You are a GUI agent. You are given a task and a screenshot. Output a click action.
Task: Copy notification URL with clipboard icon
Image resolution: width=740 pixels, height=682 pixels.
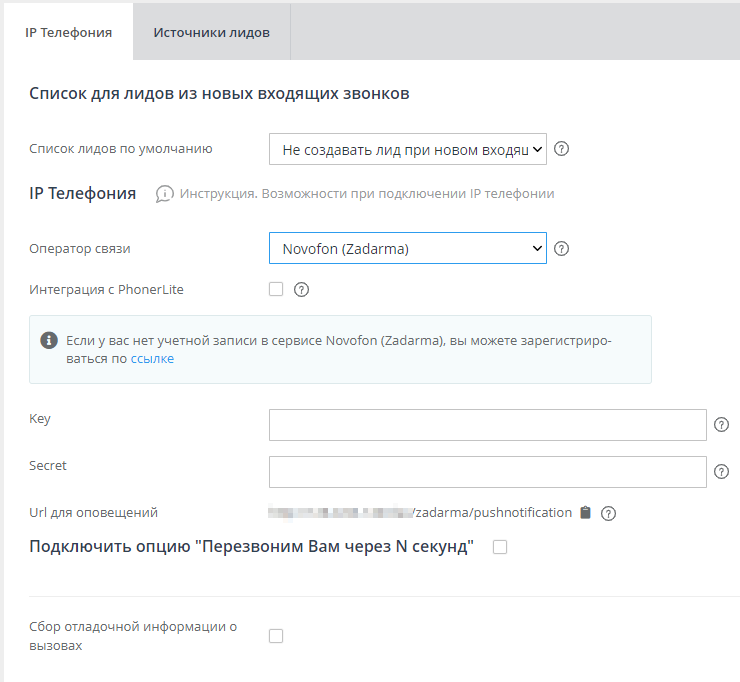(x=586, y=513)
